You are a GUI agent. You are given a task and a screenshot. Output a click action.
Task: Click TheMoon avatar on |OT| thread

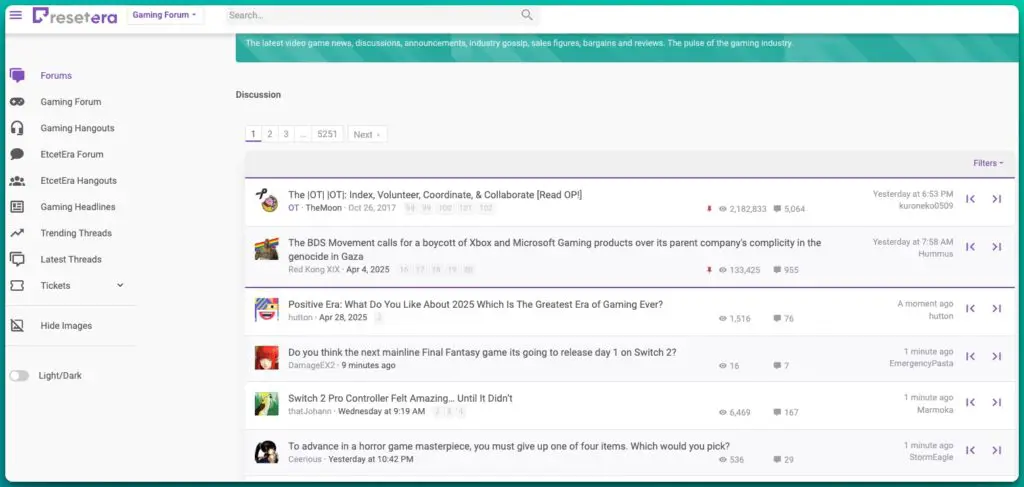(266, 201)
